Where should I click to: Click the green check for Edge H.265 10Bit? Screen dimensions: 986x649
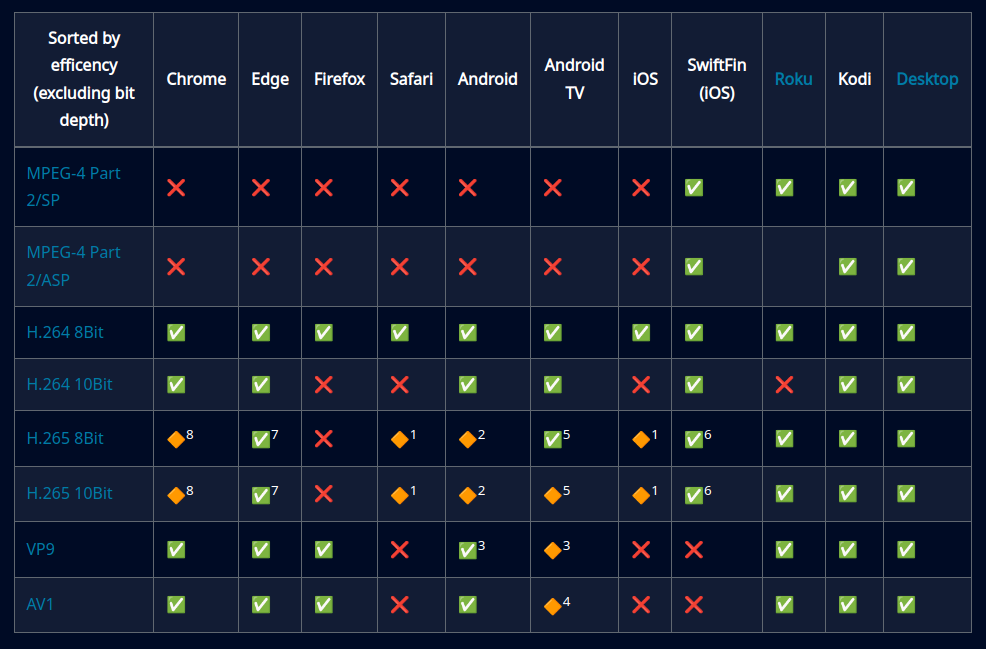[261, 495]
